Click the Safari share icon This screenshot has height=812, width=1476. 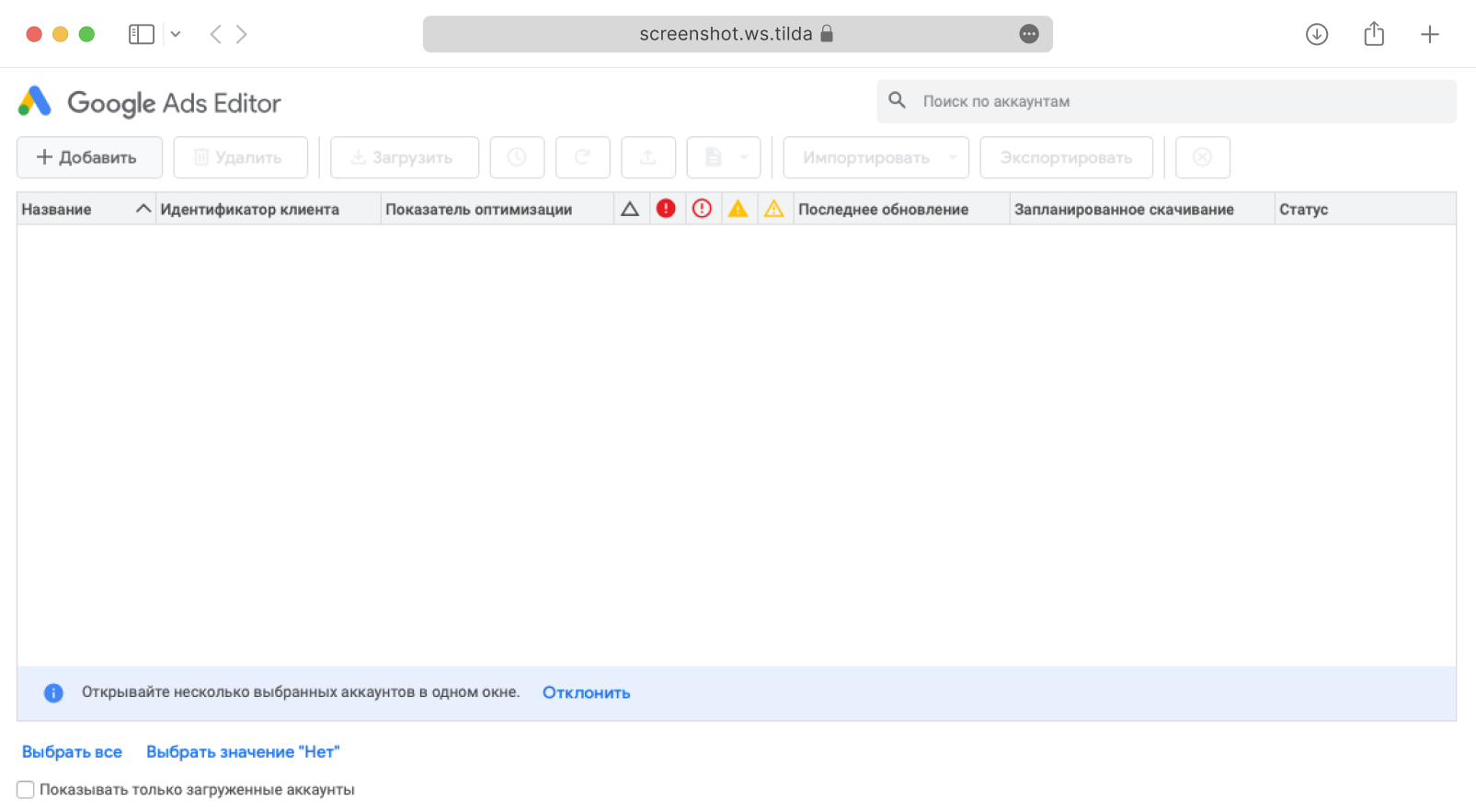[1374, 34]
